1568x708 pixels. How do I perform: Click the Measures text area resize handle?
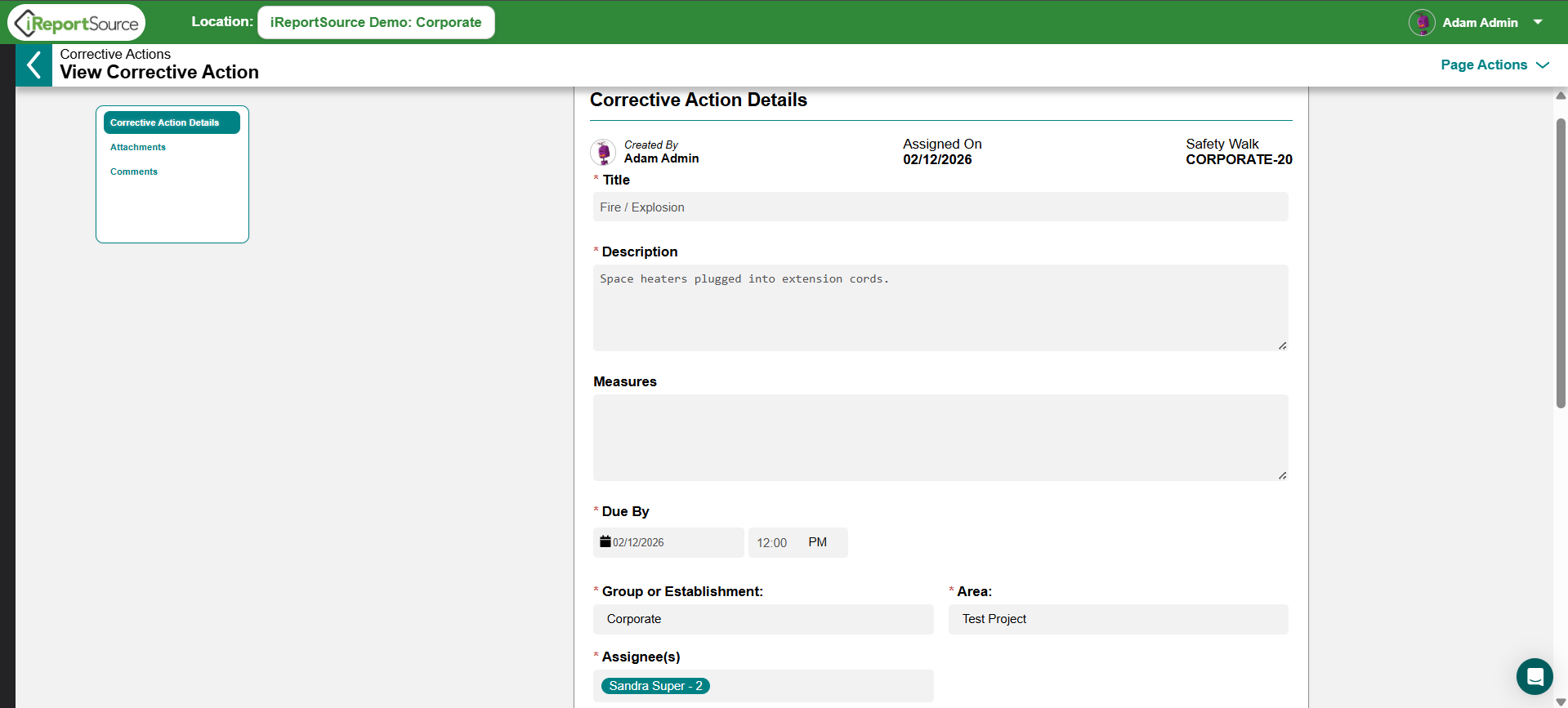click(1282, 475)
